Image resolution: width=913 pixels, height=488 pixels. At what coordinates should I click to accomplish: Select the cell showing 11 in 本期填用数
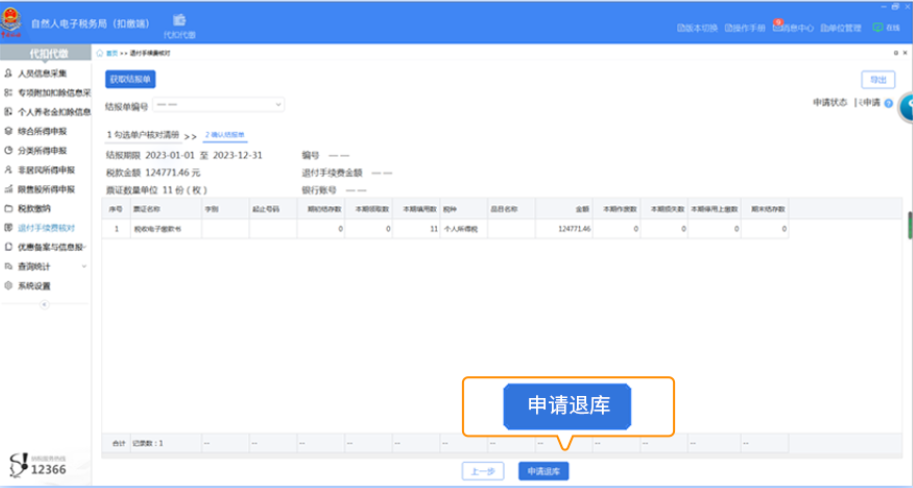pos(416,229)
